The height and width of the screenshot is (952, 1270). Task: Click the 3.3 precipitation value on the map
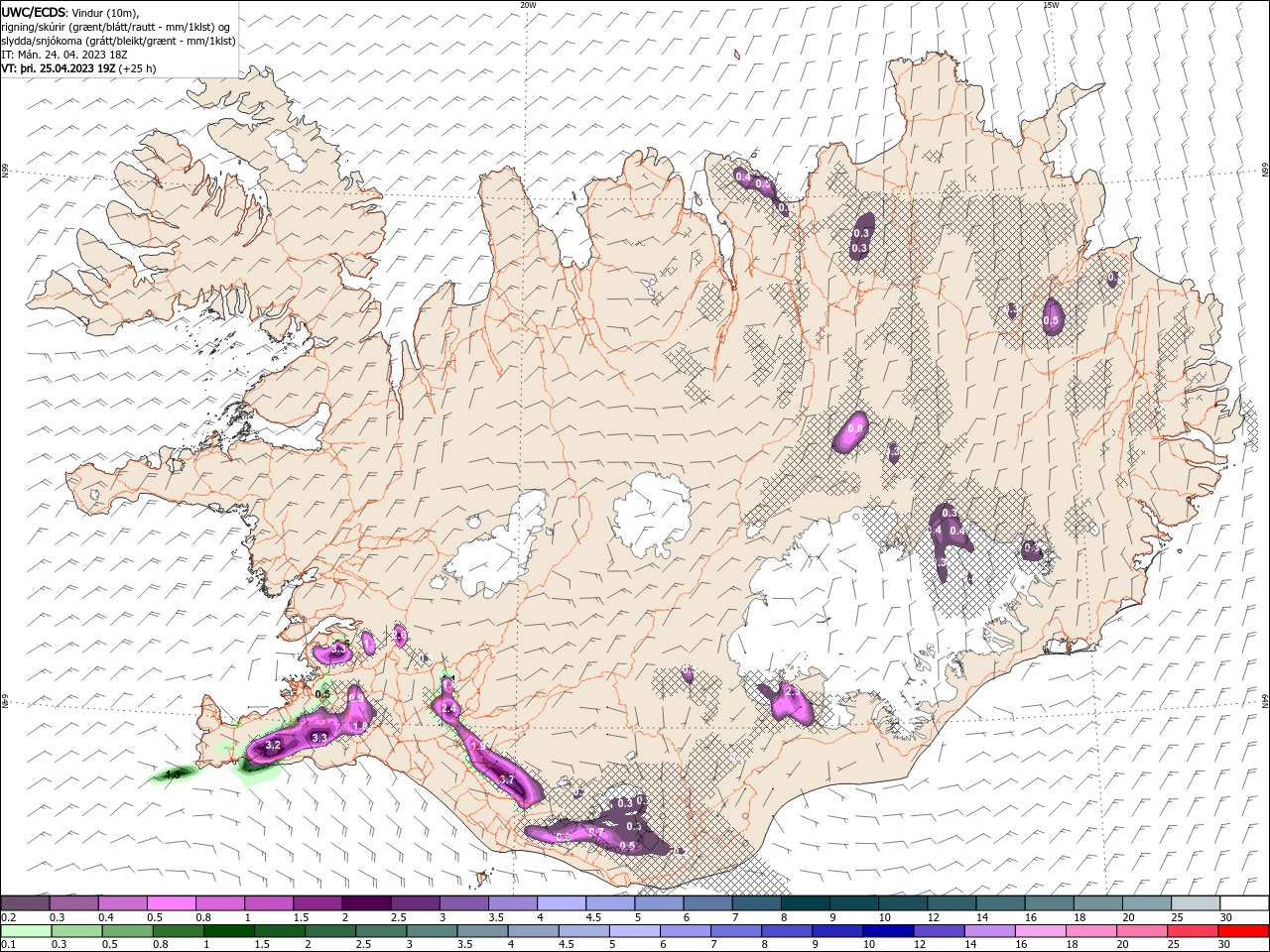click(x=319, y=739)
